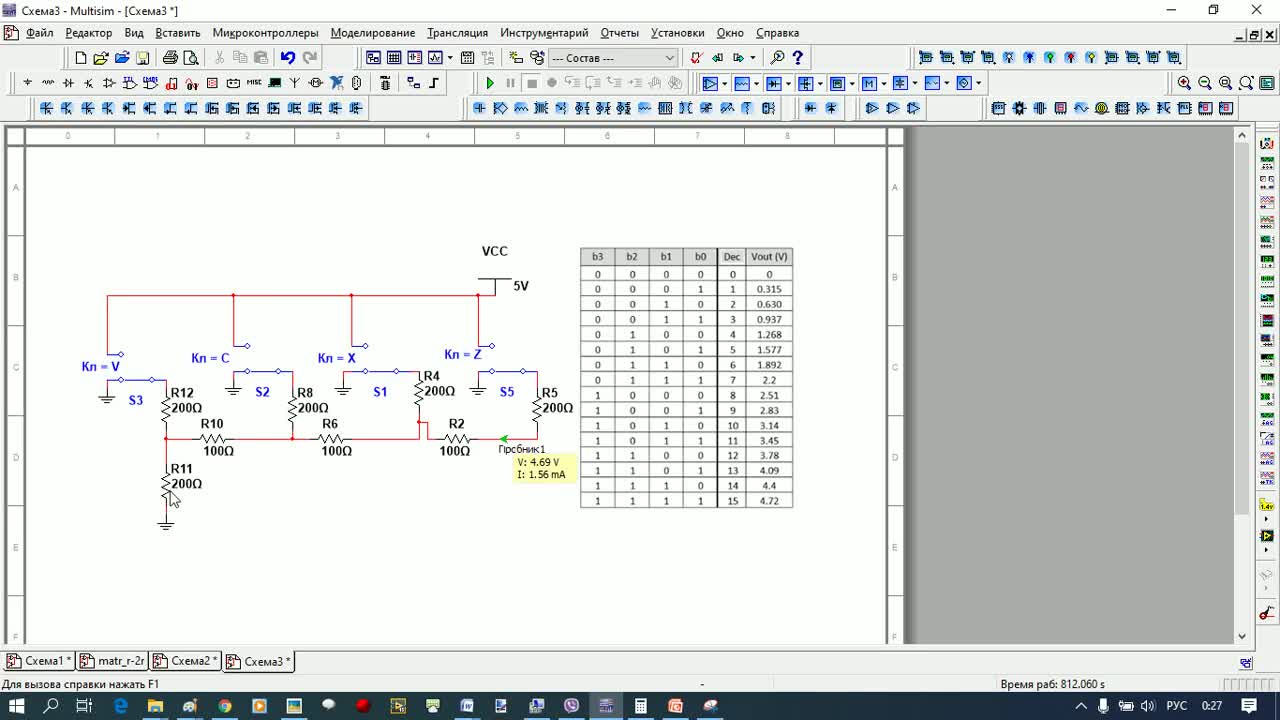Open the Моделирование menu
This screenshot has height=720, width=1280.
tap(372, 33)
